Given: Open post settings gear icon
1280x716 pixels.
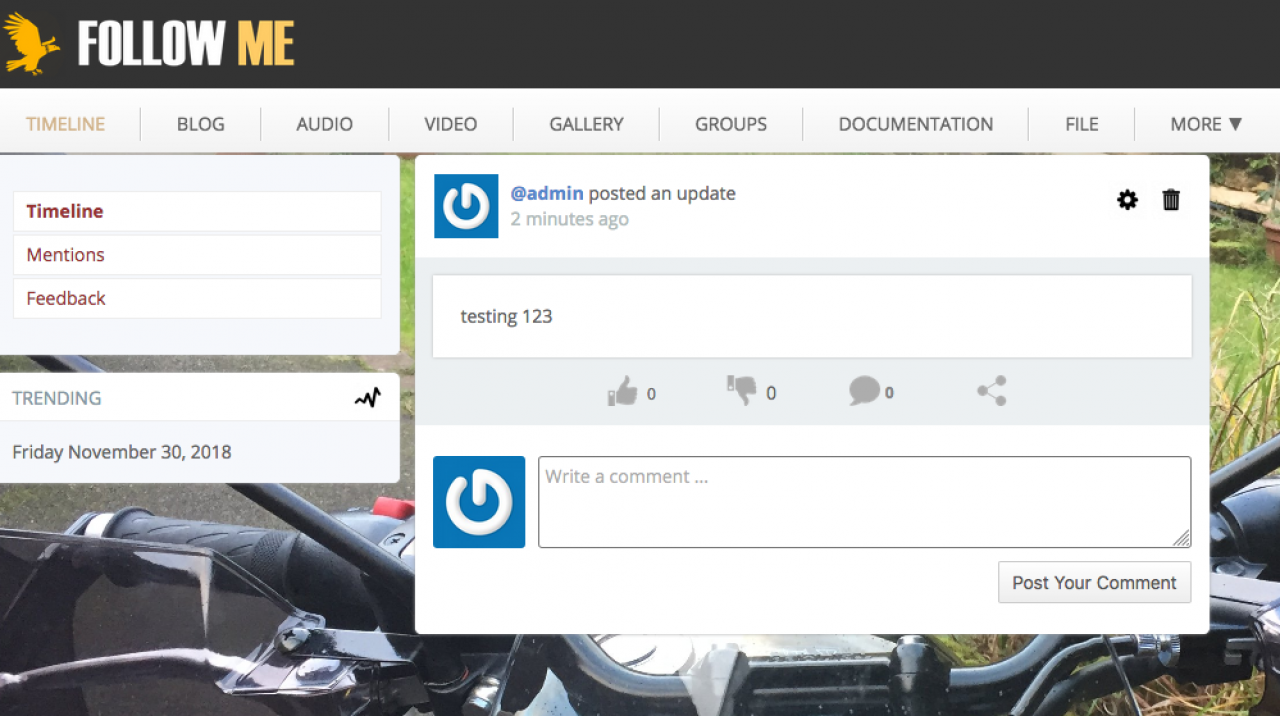Looking at the screenshot, I should tap(1127, 200).
